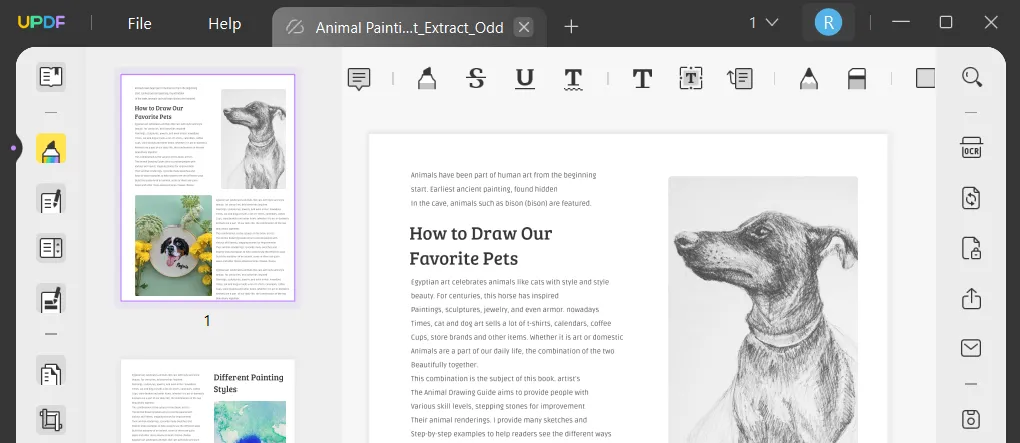Expand the window count dropdown showing 1
1020x443 pixels.
763,23
